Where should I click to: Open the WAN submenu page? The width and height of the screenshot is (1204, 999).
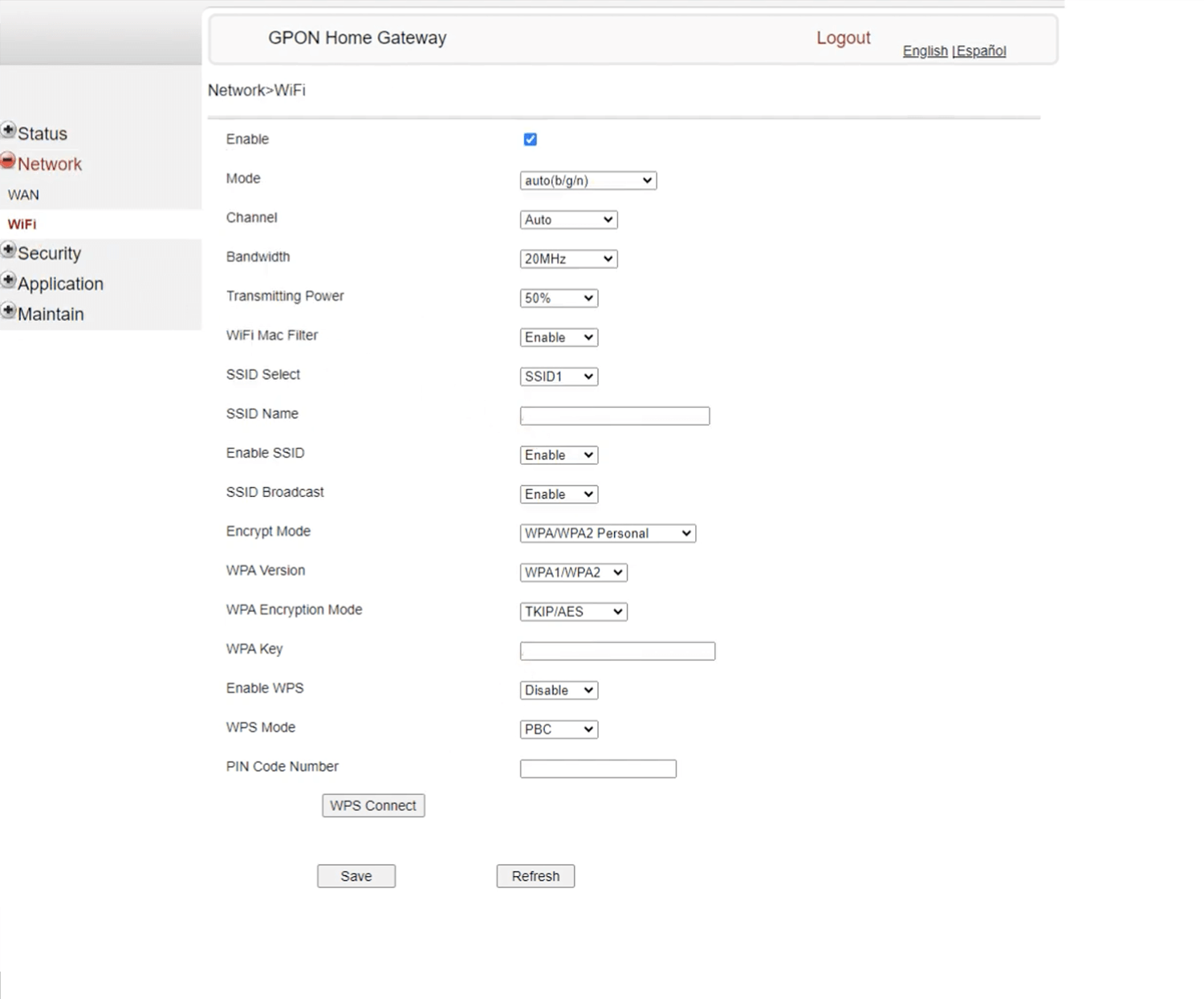(x=23, y=195)
